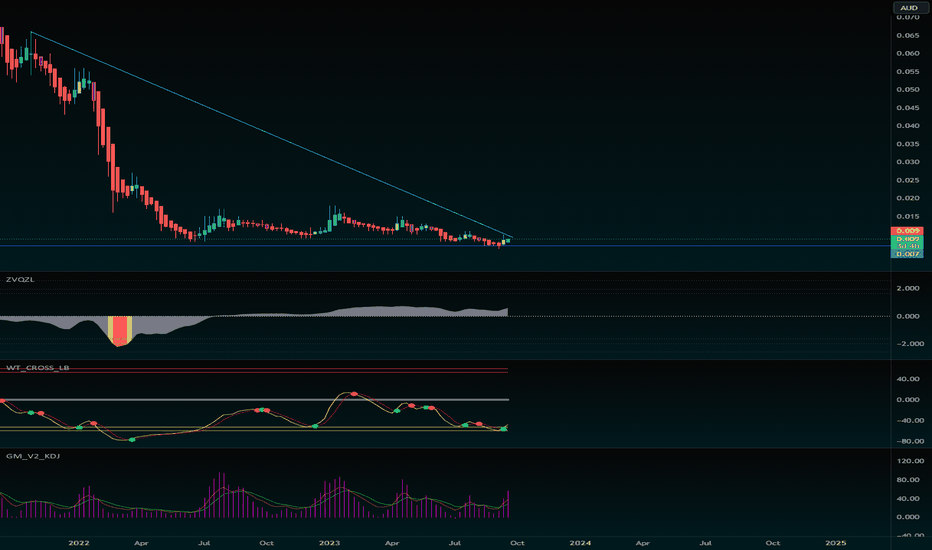Click the red-yellow highlighted ZVQZL histogram dip

click(x=120, y=331)
